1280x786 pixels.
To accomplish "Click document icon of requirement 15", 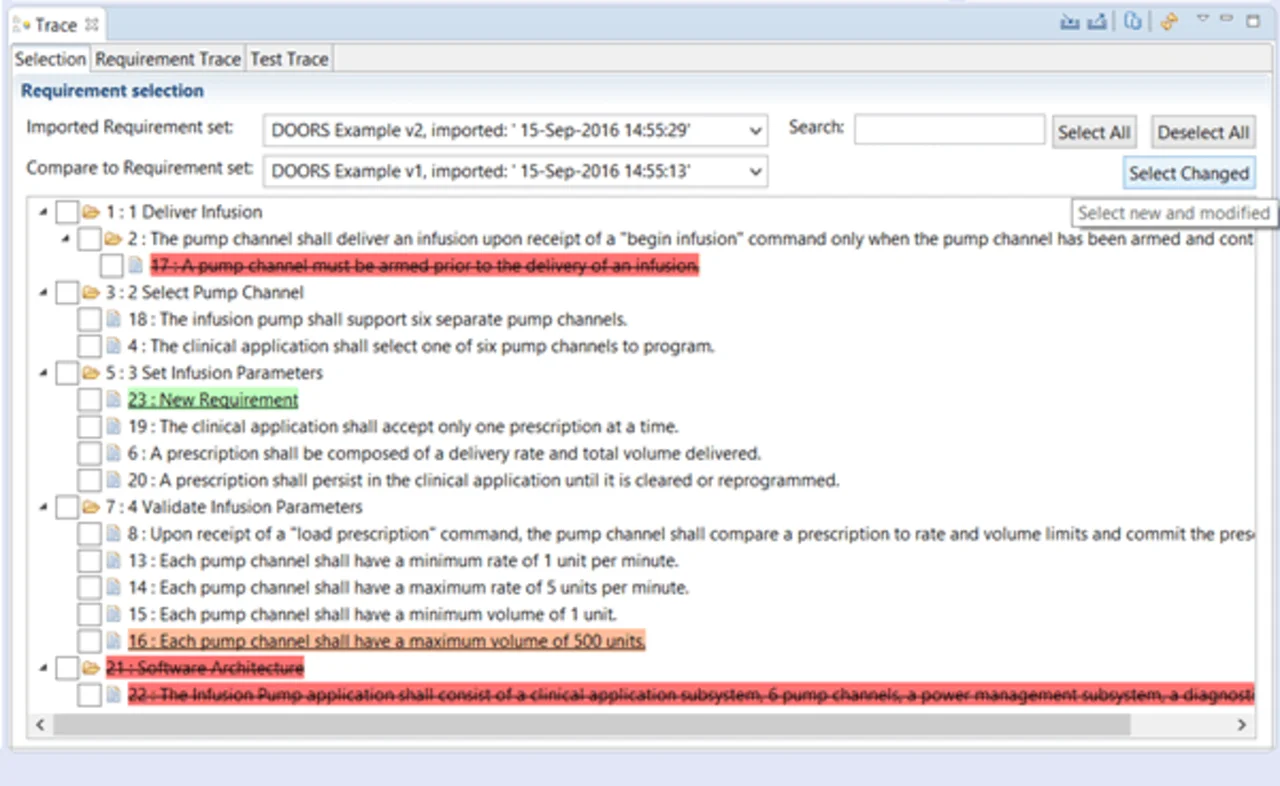I will point(113,614).
